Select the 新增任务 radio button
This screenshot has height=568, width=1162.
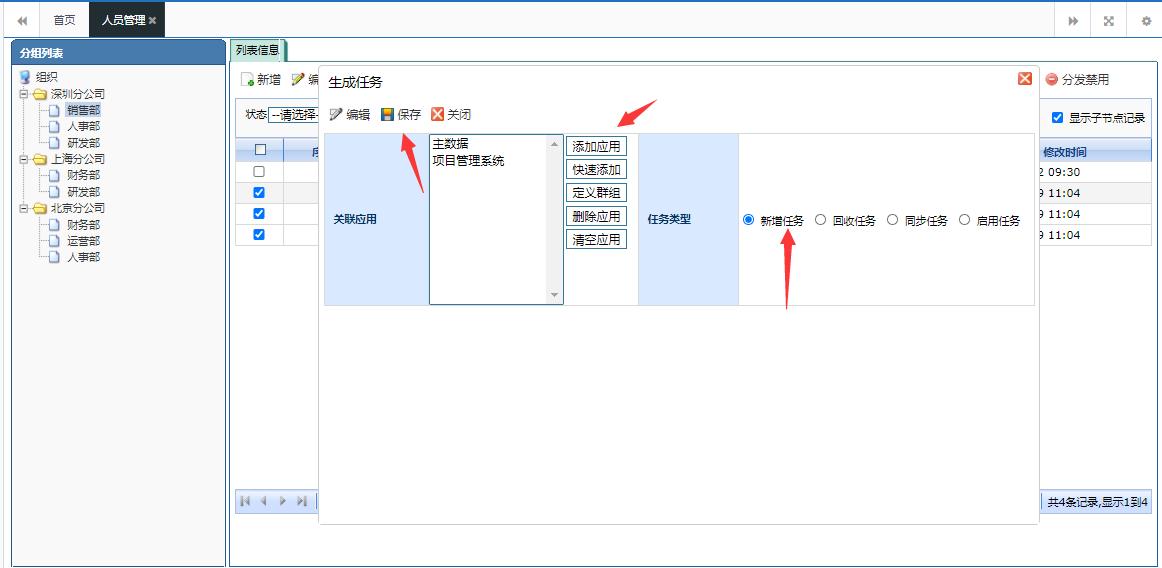pos(748,220)
